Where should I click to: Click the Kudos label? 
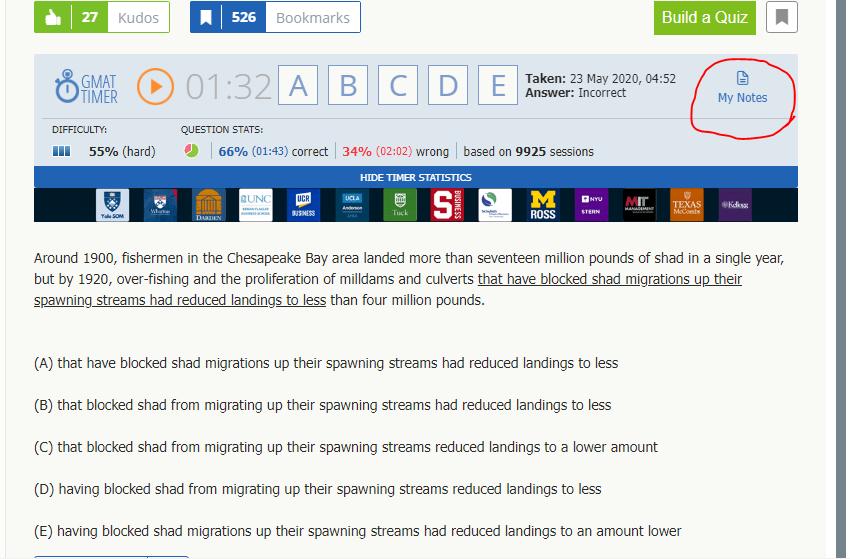point(138,17)
